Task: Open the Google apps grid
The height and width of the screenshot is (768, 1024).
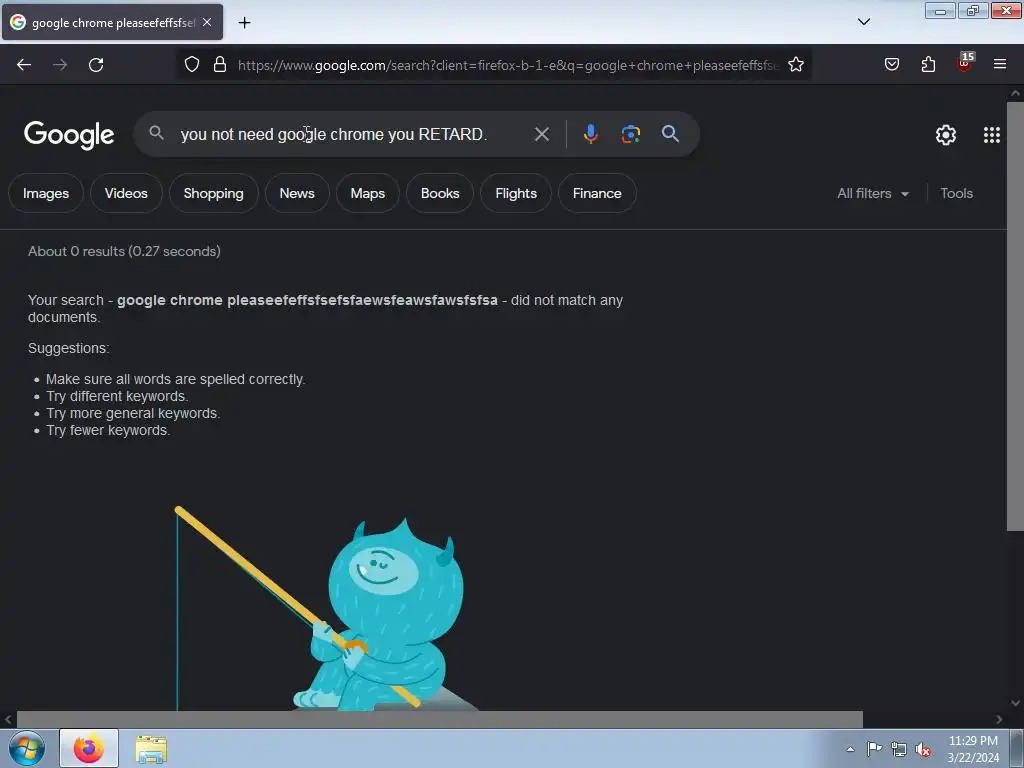Action: [x=992, y=135]
